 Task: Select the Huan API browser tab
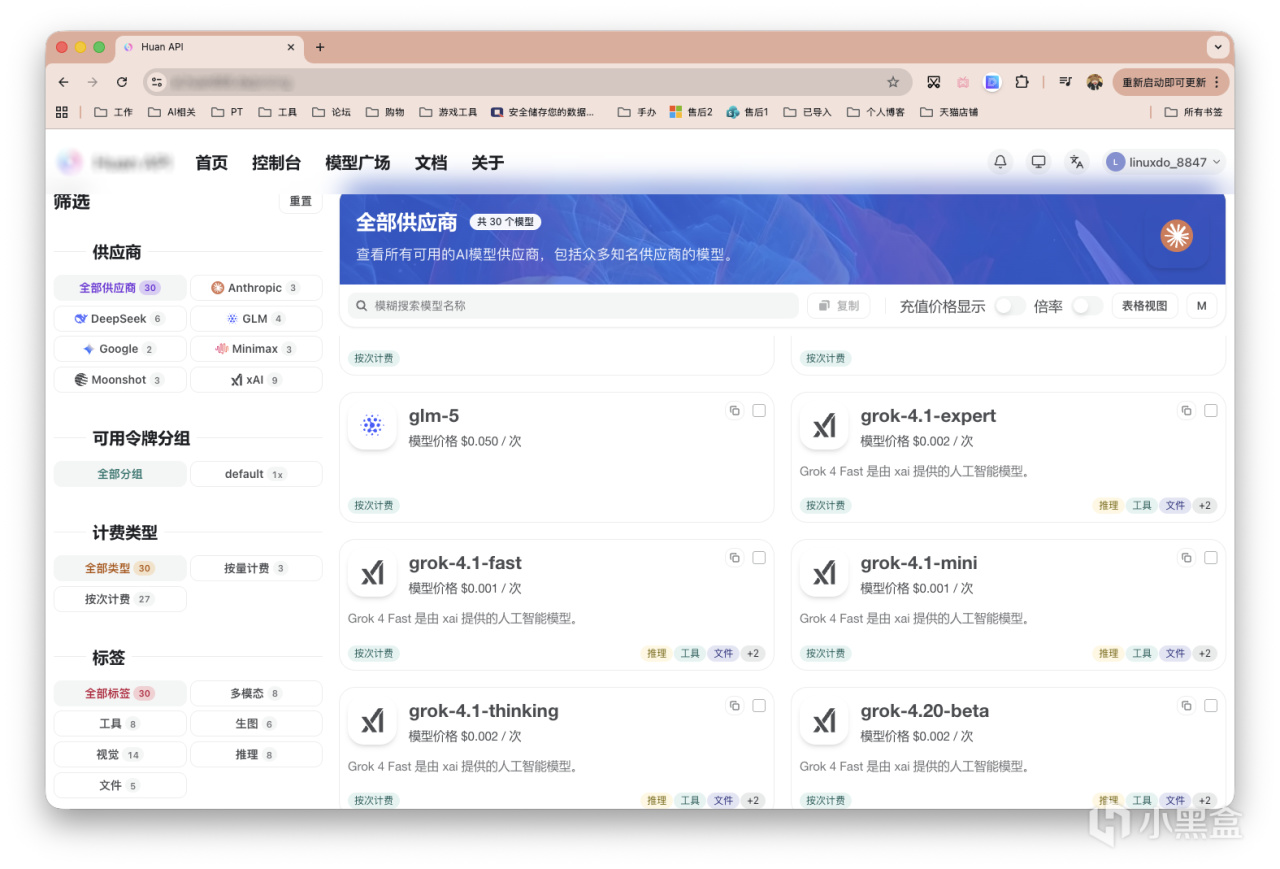(x=210, y=47)
